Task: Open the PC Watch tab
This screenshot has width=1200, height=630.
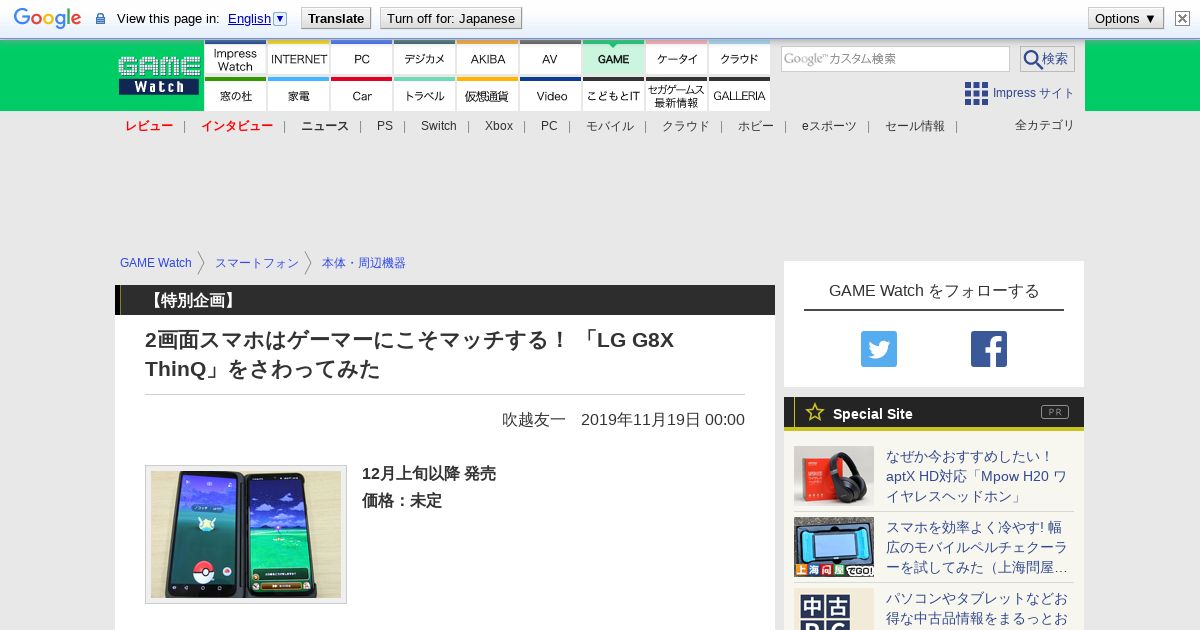Action: pos(361,59)
